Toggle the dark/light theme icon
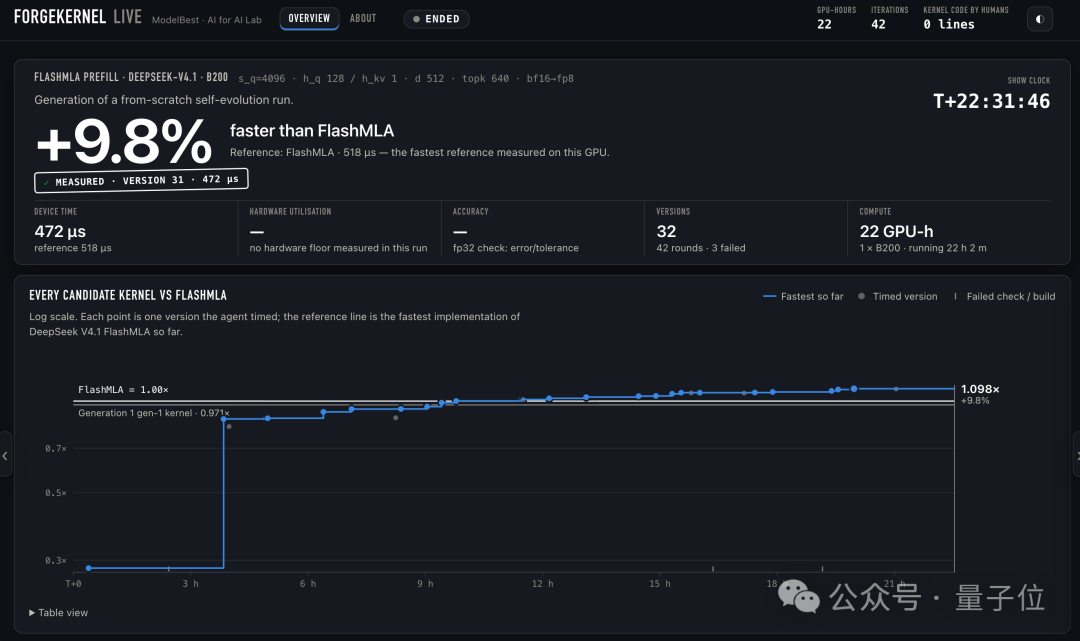Screen dimensions: 1080x641 click(1039, 19)
